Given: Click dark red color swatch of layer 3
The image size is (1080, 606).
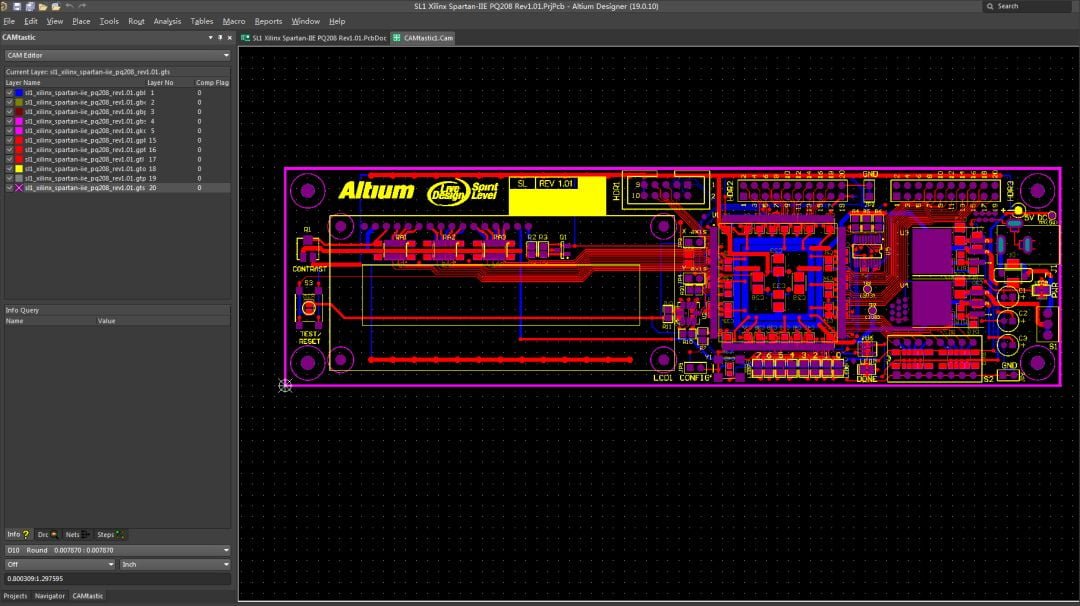Looking at the screenshot, I should [x=19, y=112].
